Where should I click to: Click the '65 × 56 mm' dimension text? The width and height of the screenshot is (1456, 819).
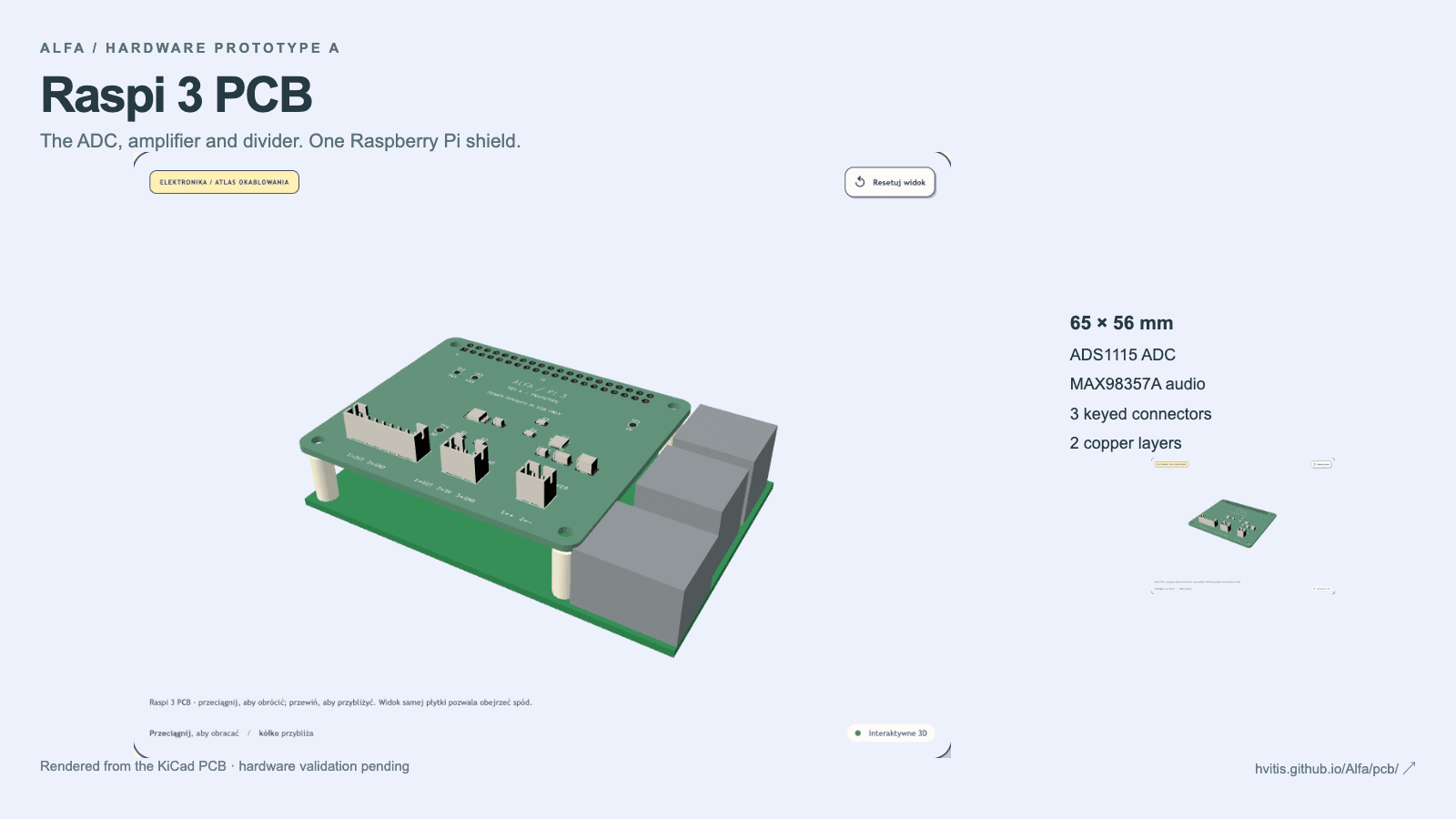coord(1121,323)
